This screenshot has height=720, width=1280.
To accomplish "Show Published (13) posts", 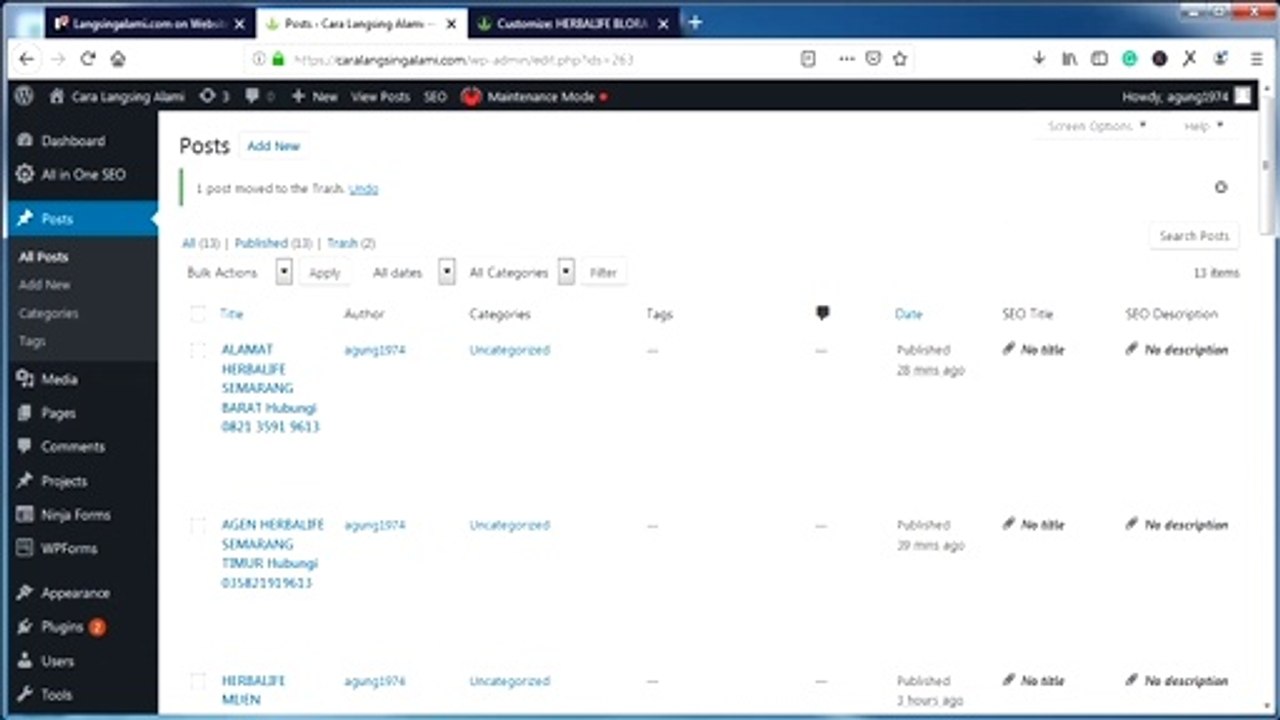I will [274, 243].
